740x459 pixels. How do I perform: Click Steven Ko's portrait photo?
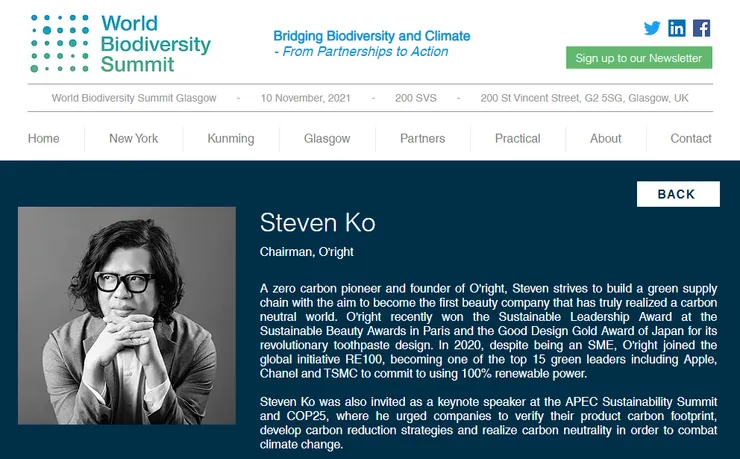pos(127,316)
